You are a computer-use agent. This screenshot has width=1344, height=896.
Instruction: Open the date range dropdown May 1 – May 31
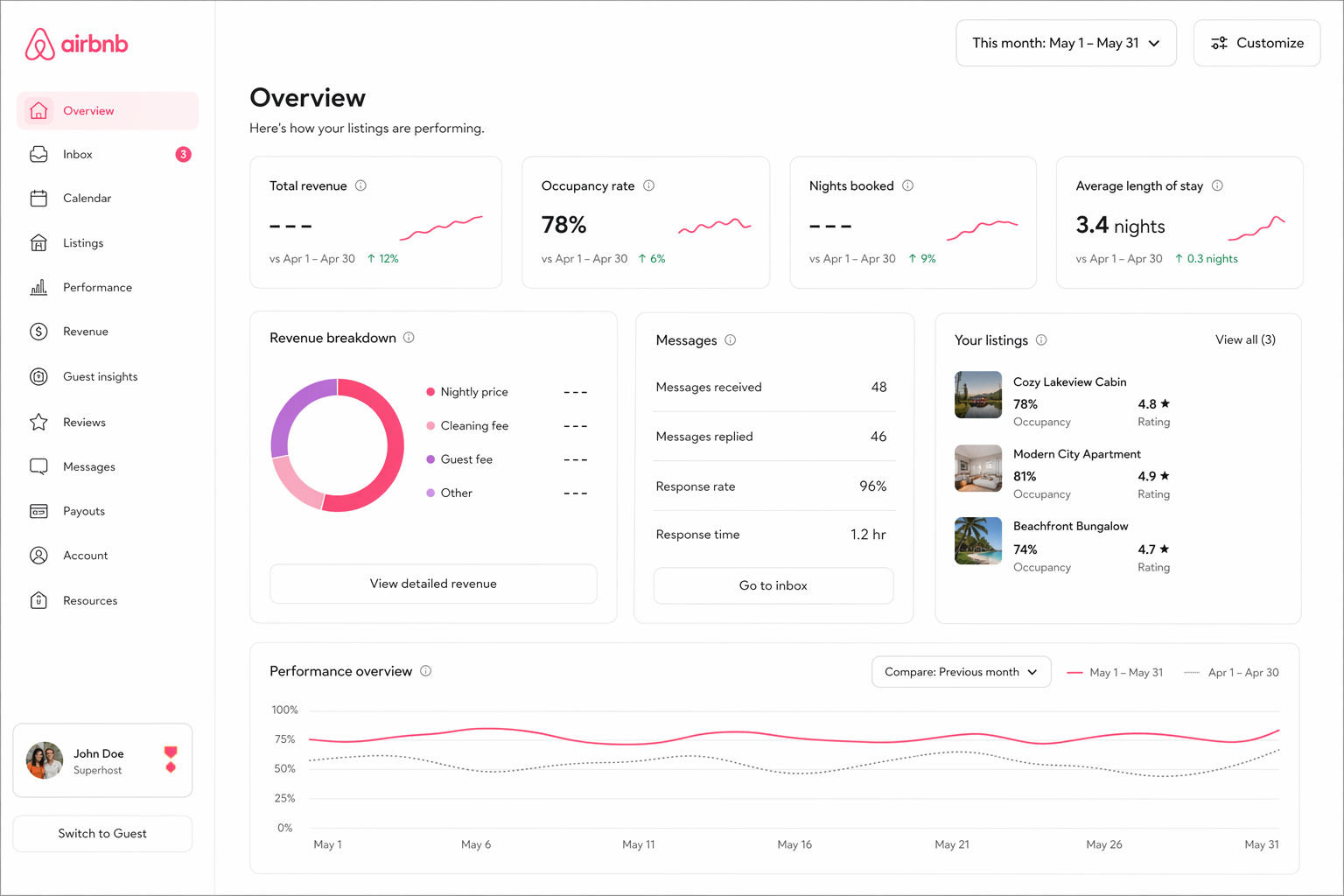tap(1066, 42)
